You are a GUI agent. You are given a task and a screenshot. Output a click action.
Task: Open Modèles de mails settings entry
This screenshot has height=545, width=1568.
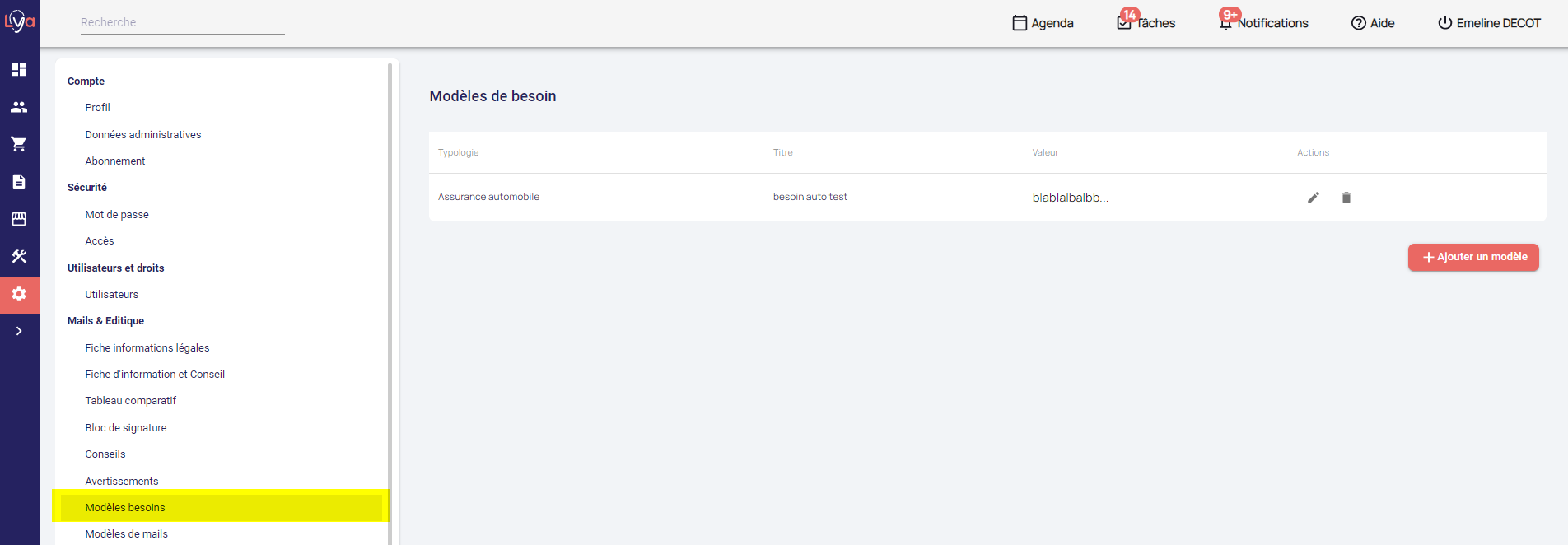pyautogui.click(x=126, y=533)
